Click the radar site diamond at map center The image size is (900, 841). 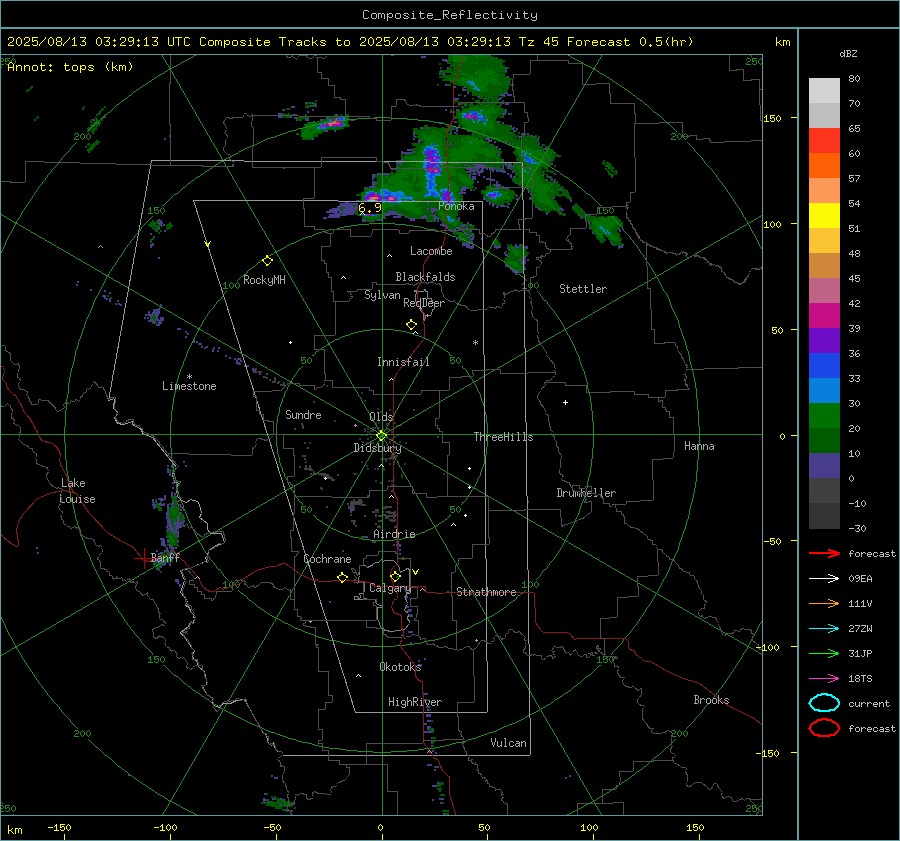381,435
